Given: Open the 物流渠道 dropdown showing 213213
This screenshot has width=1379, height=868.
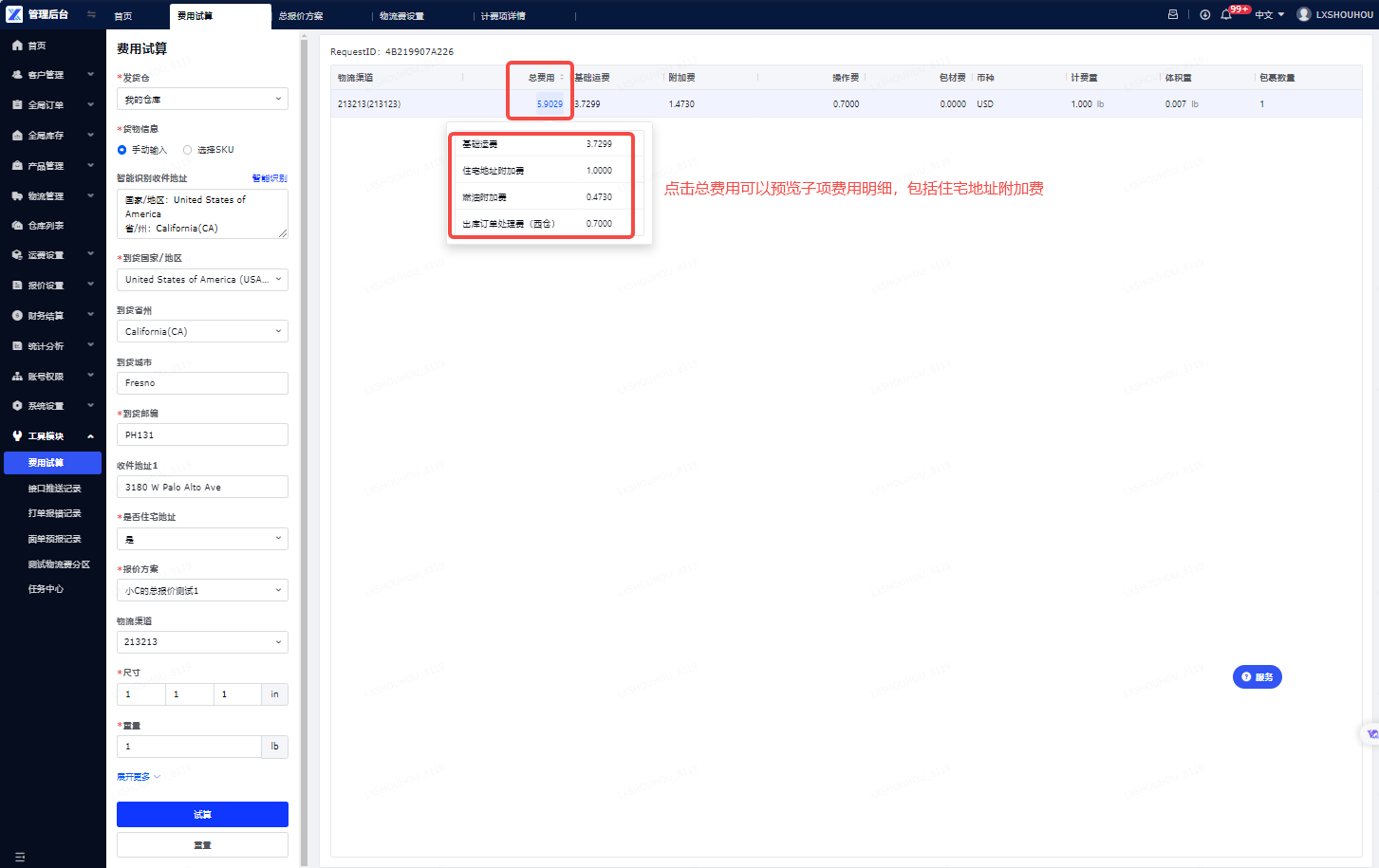Looking at the screenshot, I should [202, 642].
